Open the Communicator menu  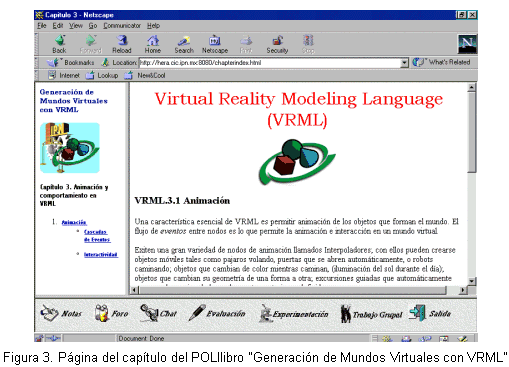tap(122, 26)
